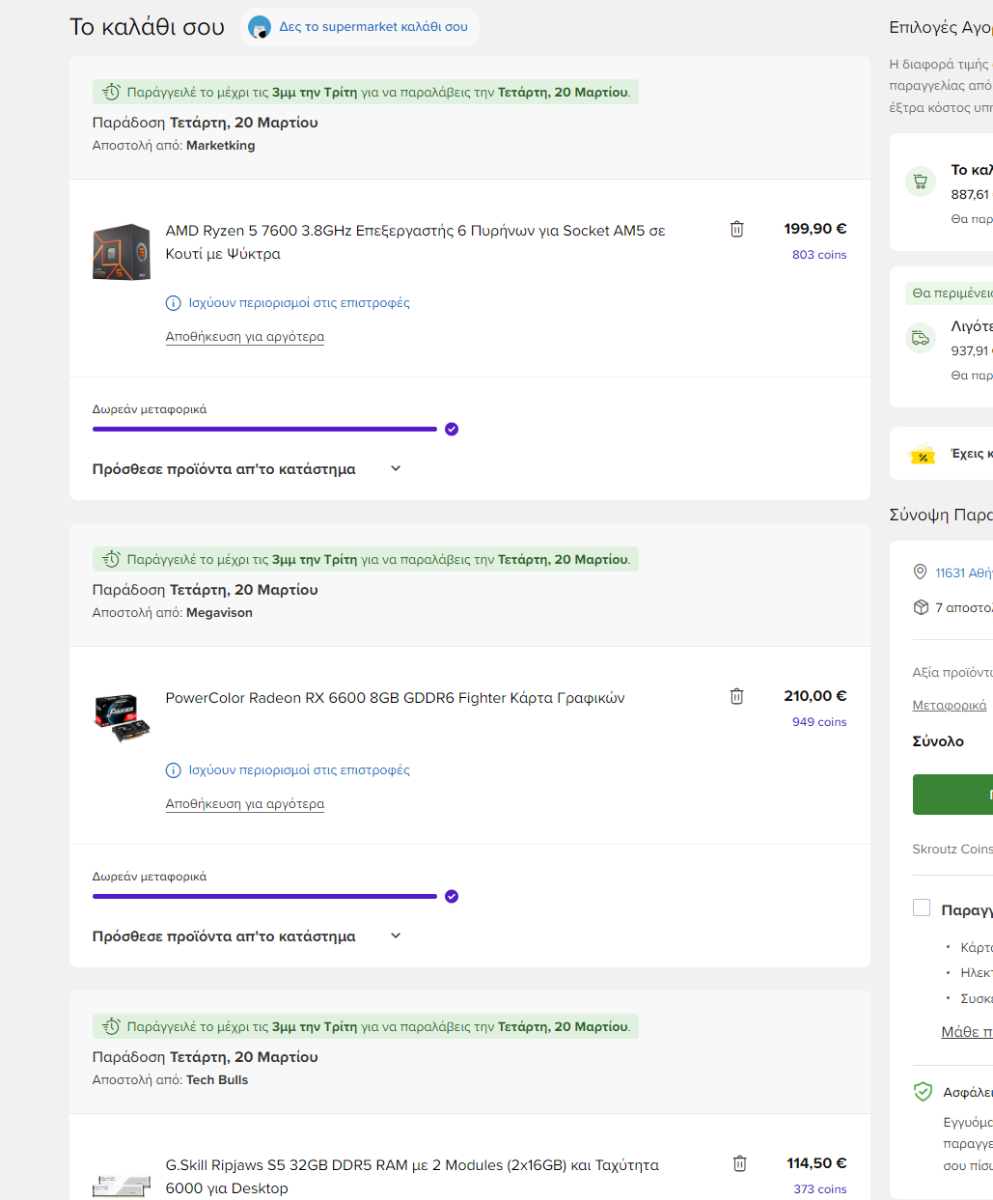993x1200 pixels.
Task: Click the Megavison free shipping checkmark icon
Action: 451,896
